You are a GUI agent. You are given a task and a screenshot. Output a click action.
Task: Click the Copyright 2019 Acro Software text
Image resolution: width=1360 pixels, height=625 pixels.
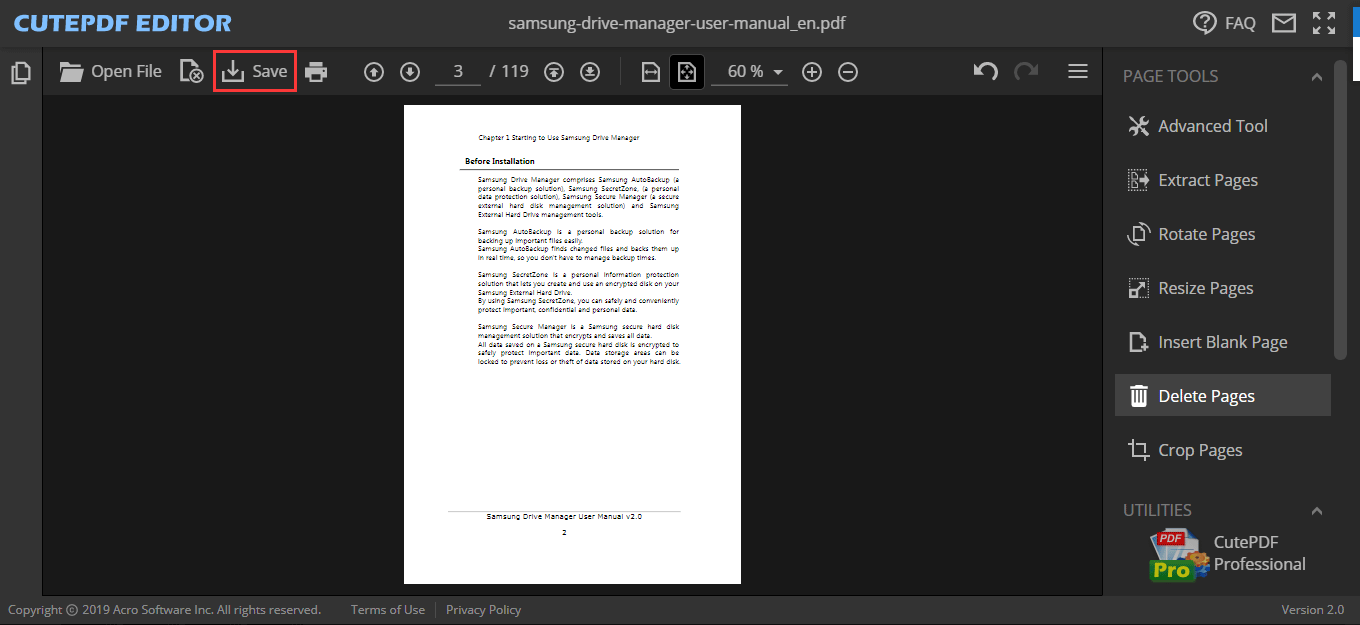(x=165, y=609)
